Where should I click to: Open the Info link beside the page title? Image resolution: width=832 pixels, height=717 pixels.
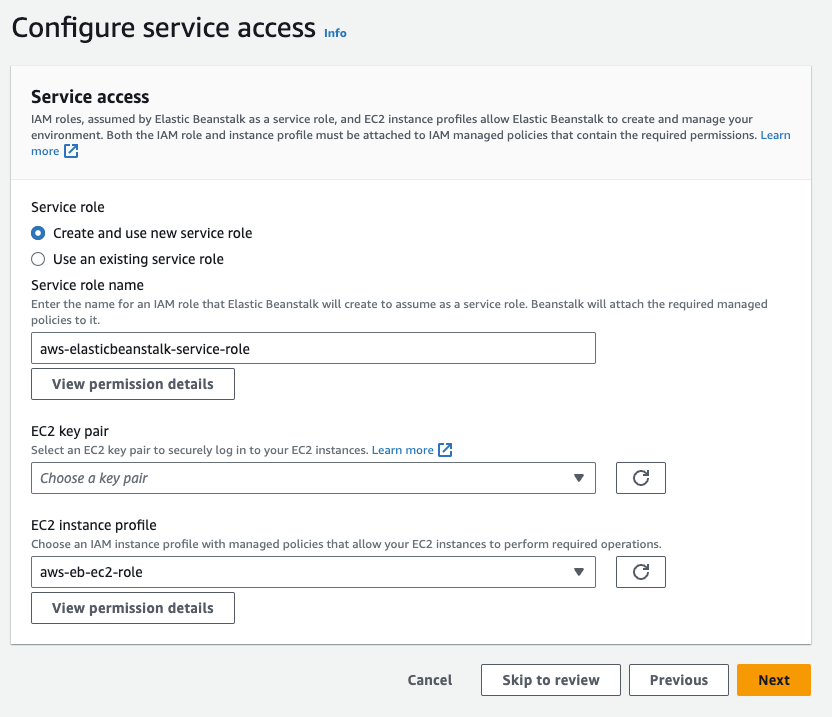tap(335, 33)
